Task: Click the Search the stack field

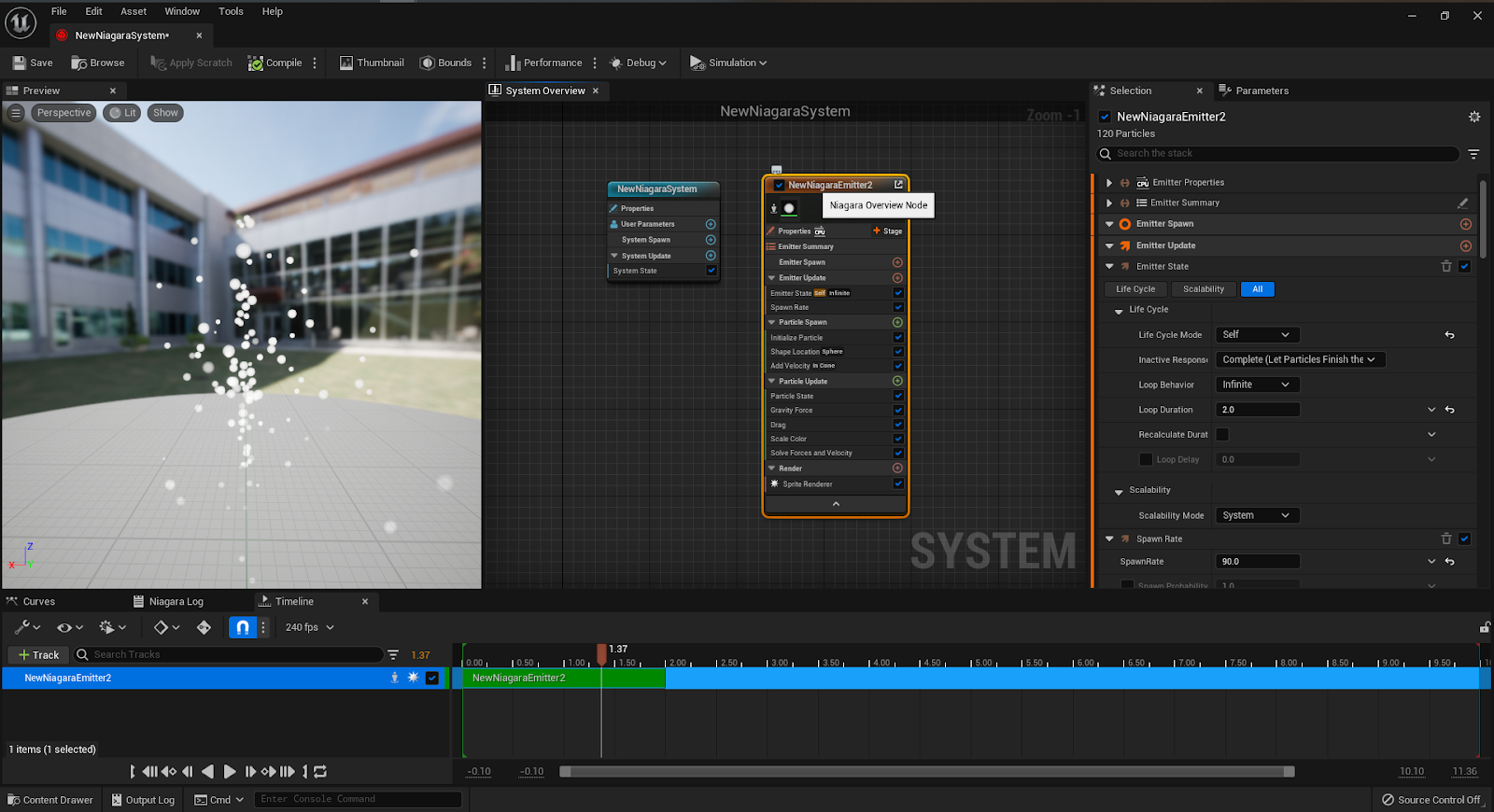Action: (x=1277, y=154)
